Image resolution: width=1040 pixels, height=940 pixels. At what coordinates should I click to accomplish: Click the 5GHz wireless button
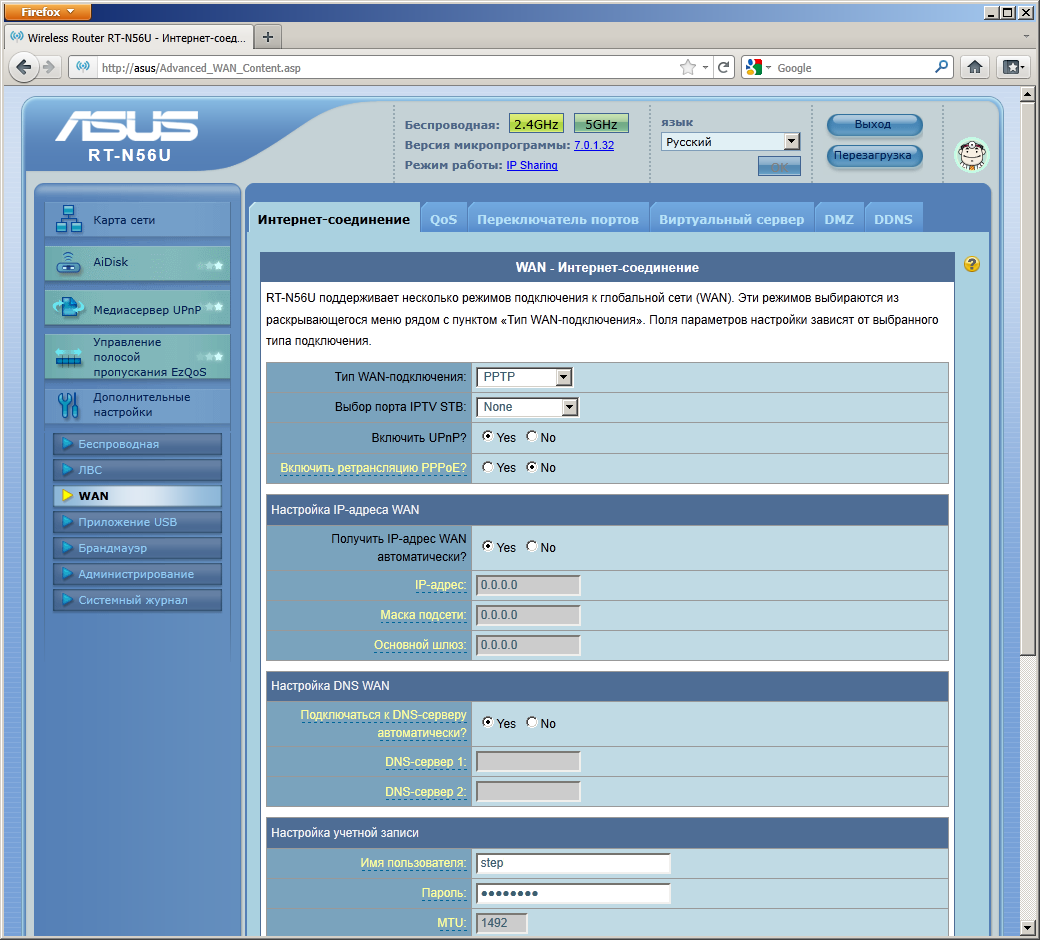point(601,124)
